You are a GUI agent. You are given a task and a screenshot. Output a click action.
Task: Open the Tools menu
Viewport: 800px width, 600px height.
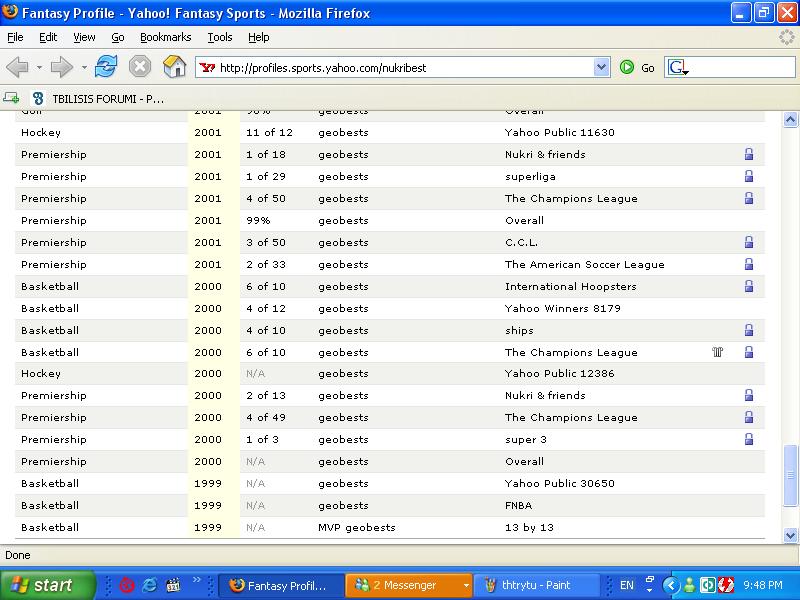(220, 37)
